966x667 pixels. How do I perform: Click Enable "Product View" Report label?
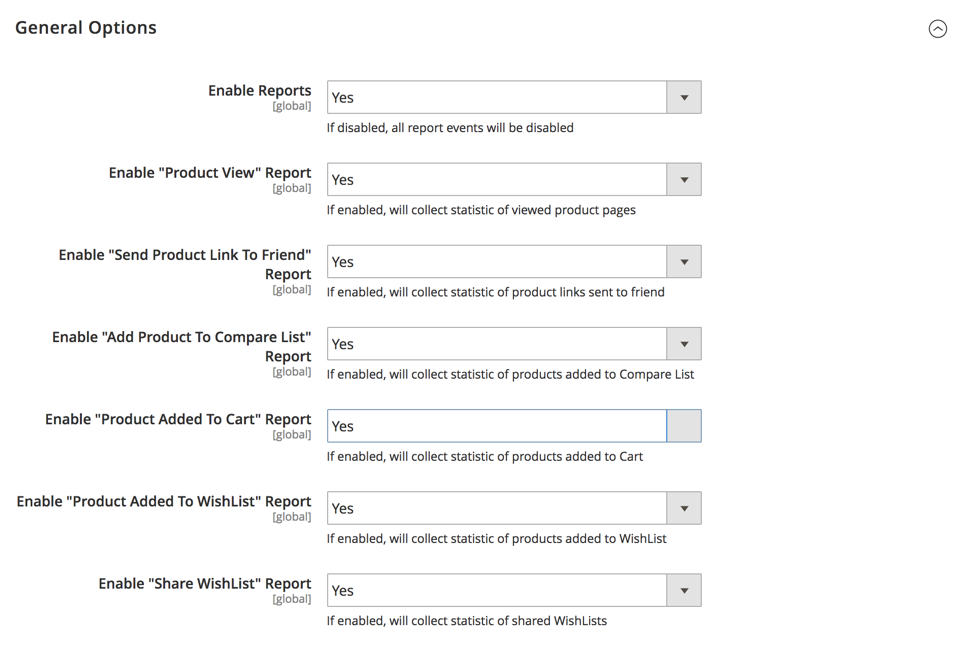pos(209,172)
